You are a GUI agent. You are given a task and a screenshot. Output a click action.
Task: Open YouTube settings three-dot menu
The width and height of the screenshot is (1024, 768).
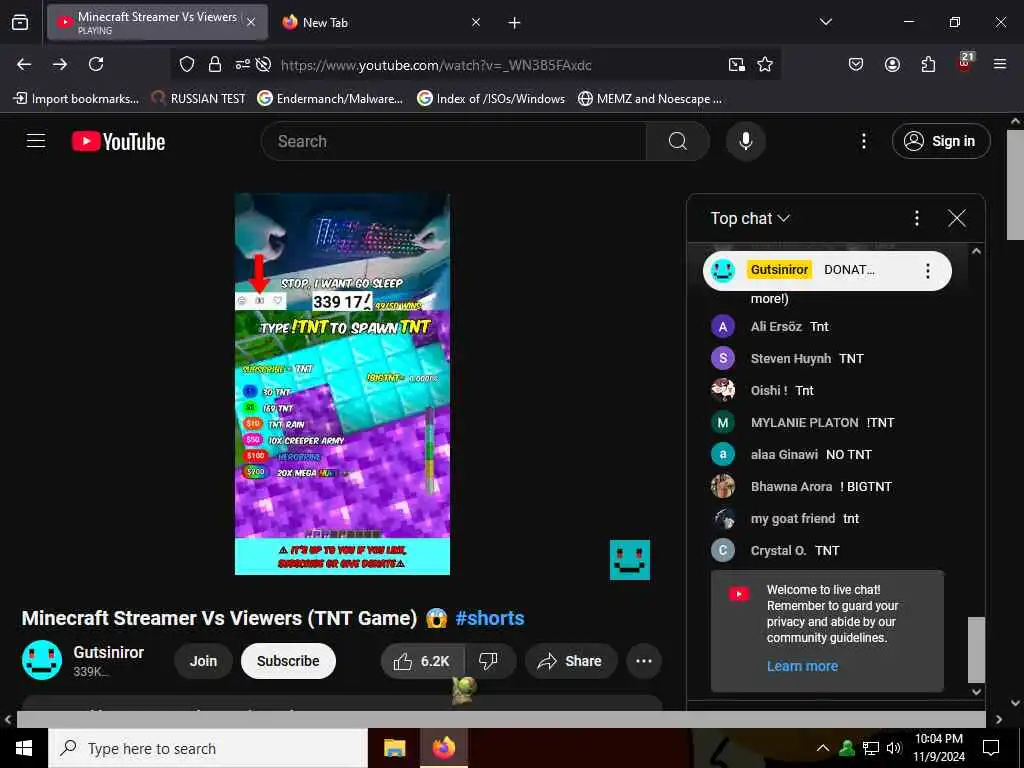pyautogui.click(x=863, y=141)
